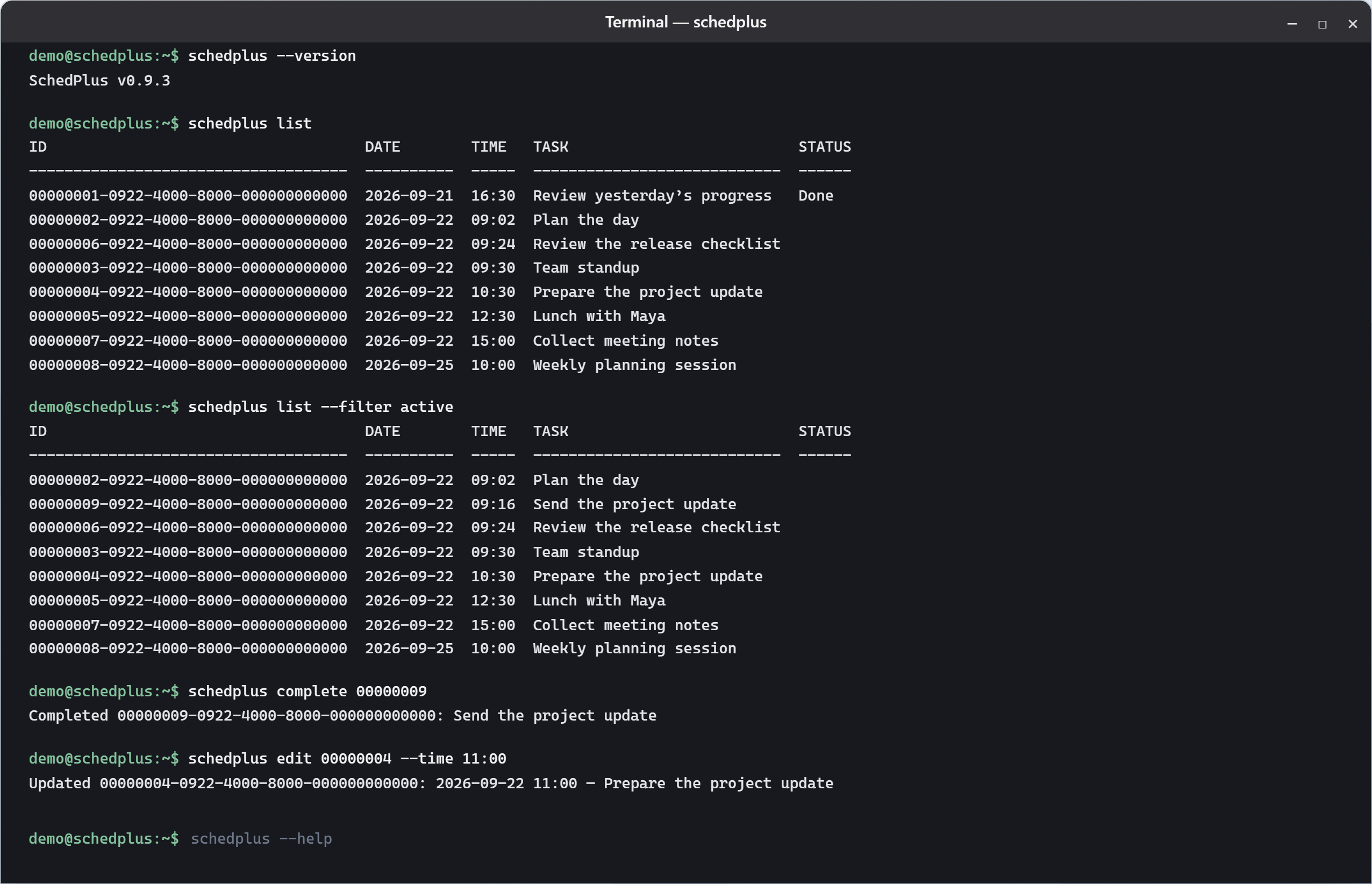Click 'Prepare the project update' in first list
Screen dimensions: 1372x884
[648, 292]
